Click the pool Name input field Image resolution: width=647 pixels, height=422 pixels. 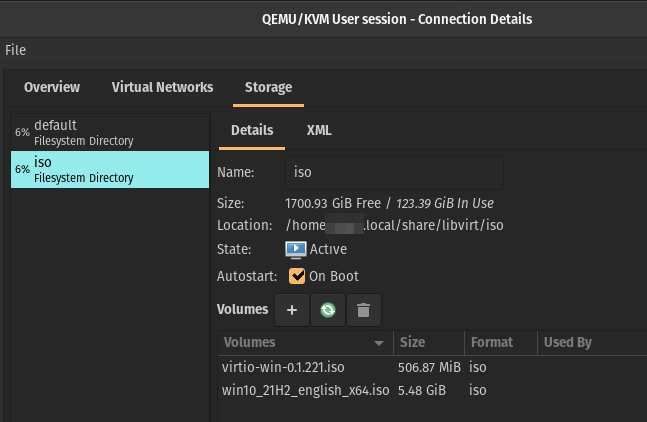click(x=394, y=172)
